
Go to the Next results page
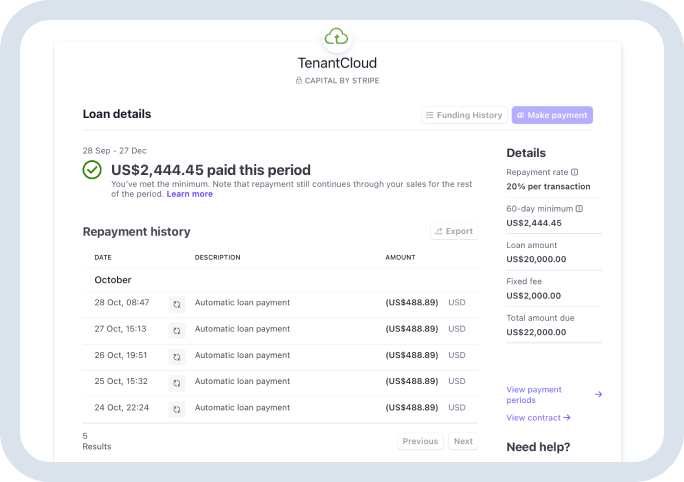point(463,441)
